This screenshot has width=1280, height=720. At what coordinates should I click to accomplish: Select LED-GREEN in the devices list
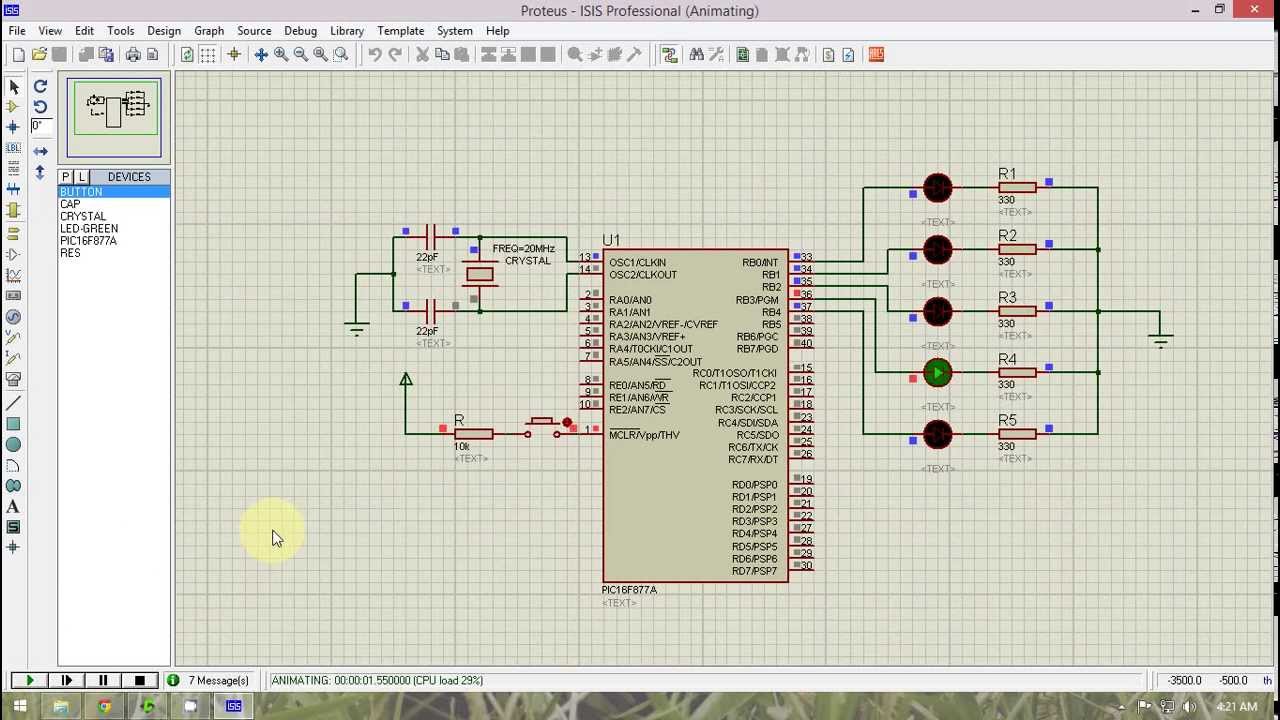click(89, 228)
